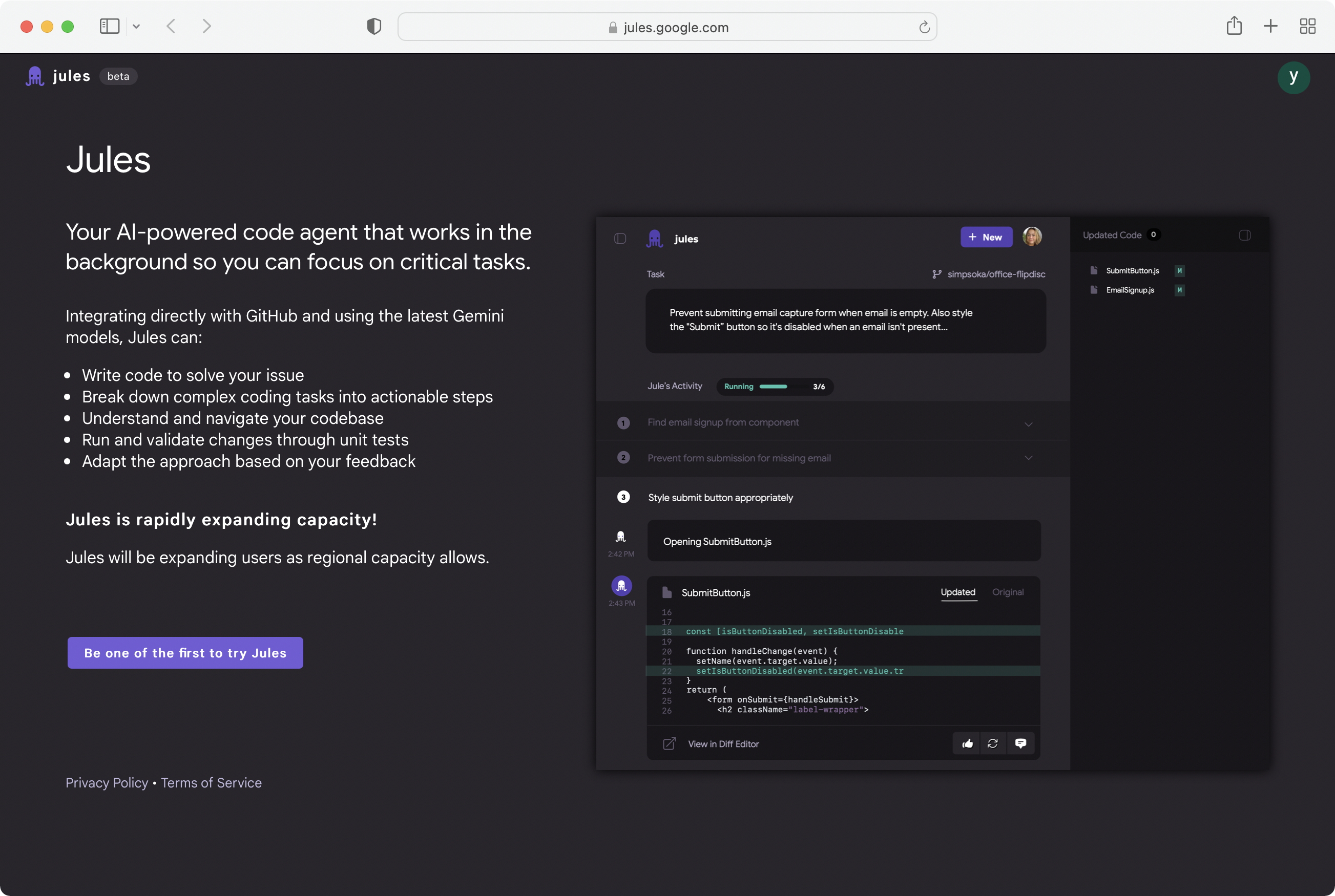
Task: Open the View in Diff Editor icon
Action: [670, 743]
